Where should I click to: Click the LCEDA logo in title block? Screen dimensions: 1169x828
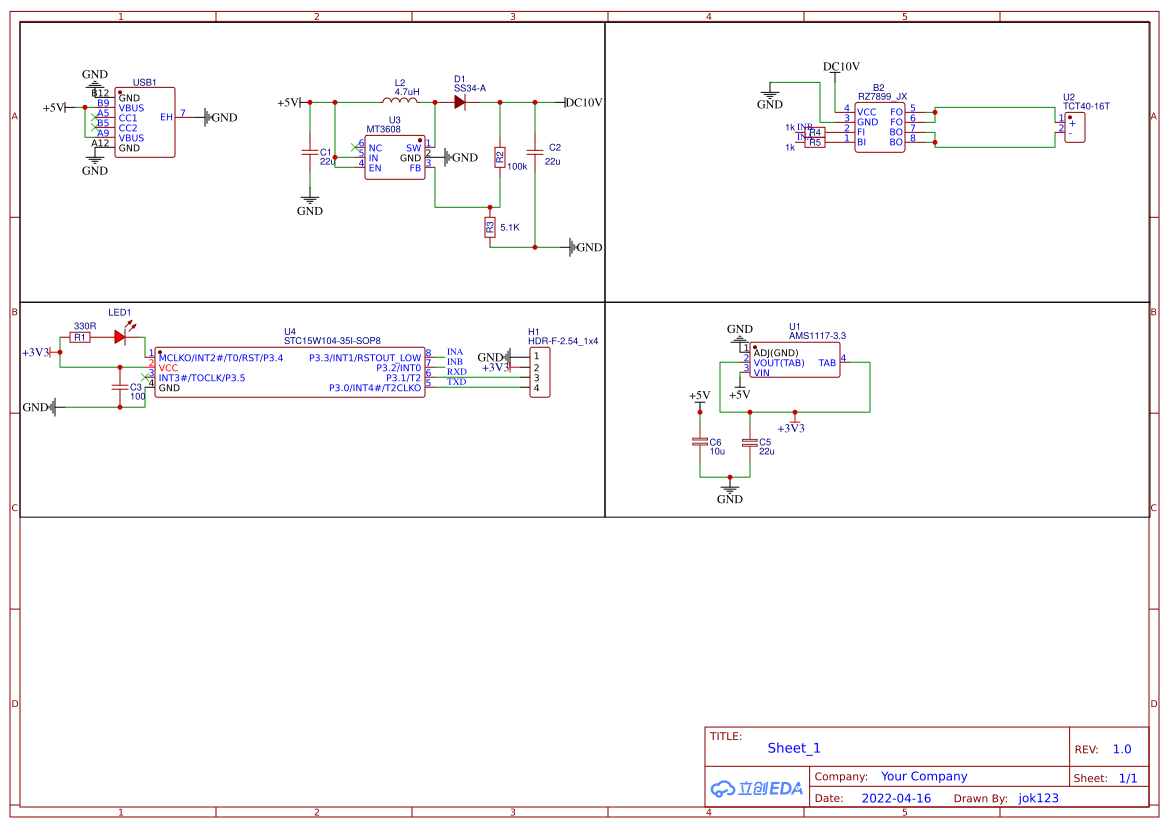(x=756, y=788)
